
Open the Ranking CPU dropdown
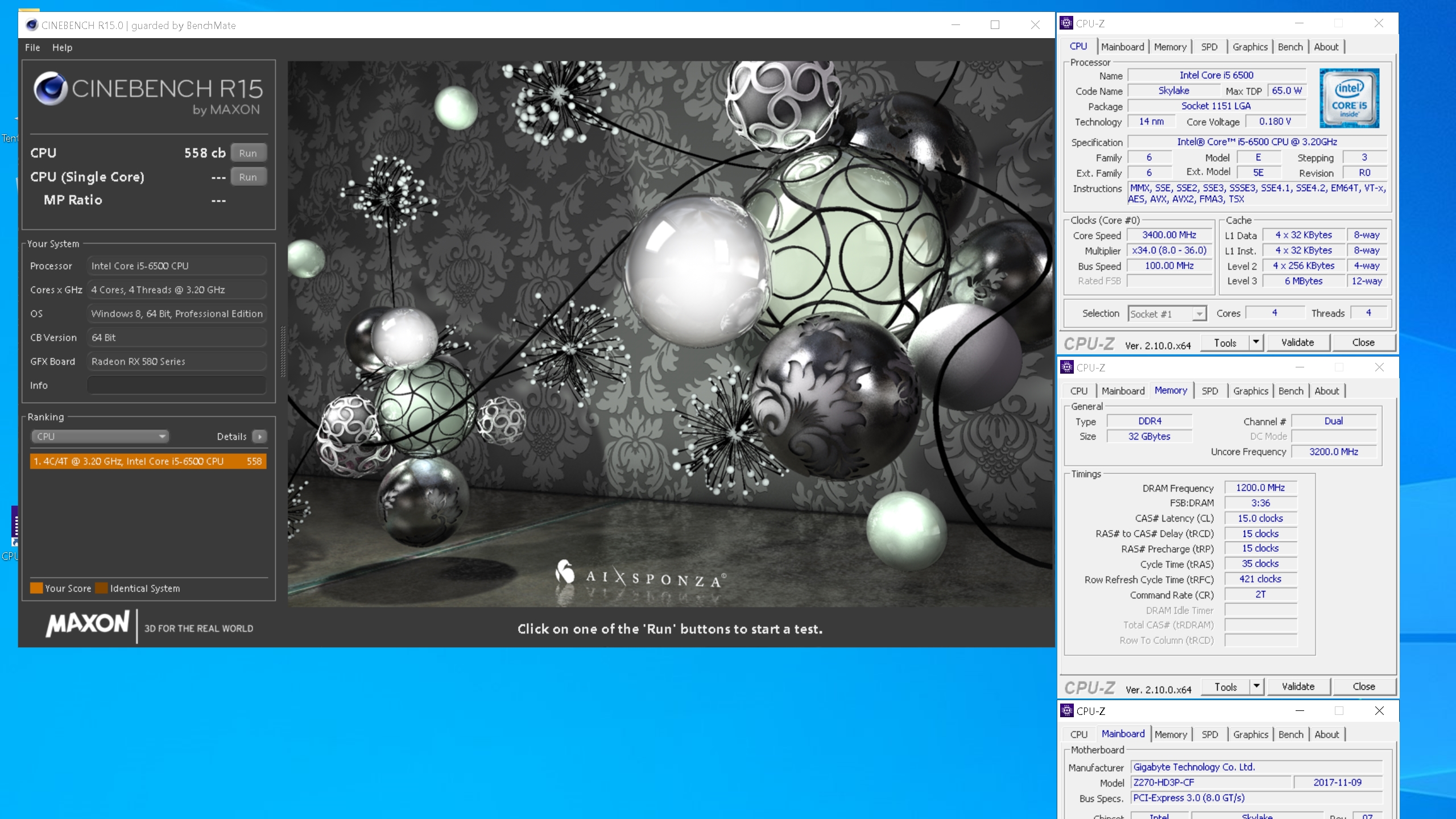[100, 436]
